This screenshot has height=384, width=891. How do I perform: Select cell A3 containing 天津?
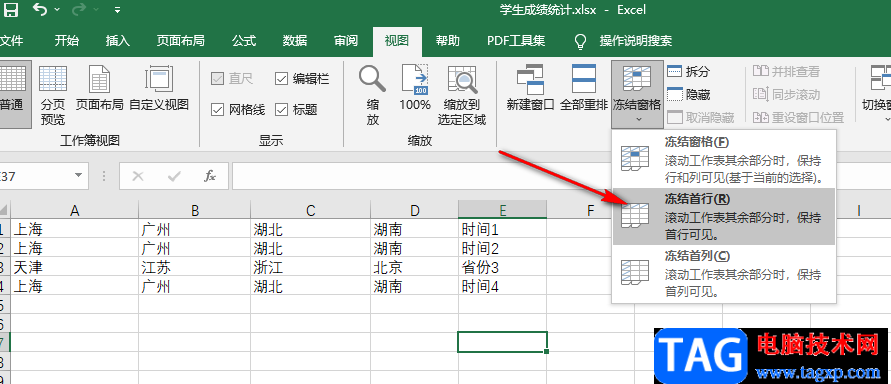[74, 267]
